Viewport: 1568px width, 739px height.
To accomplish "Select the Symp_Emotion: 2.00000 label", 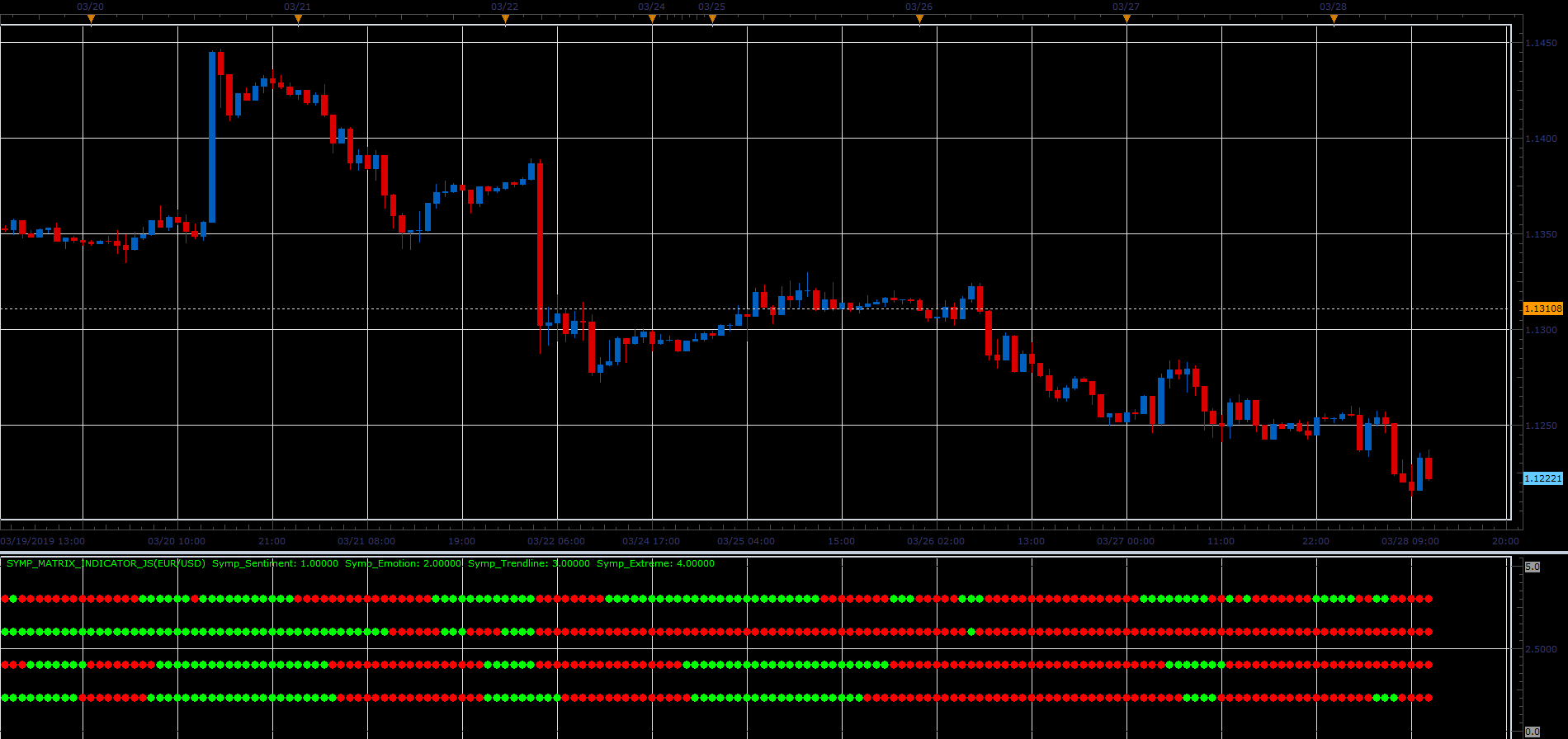I will point(403,564).
